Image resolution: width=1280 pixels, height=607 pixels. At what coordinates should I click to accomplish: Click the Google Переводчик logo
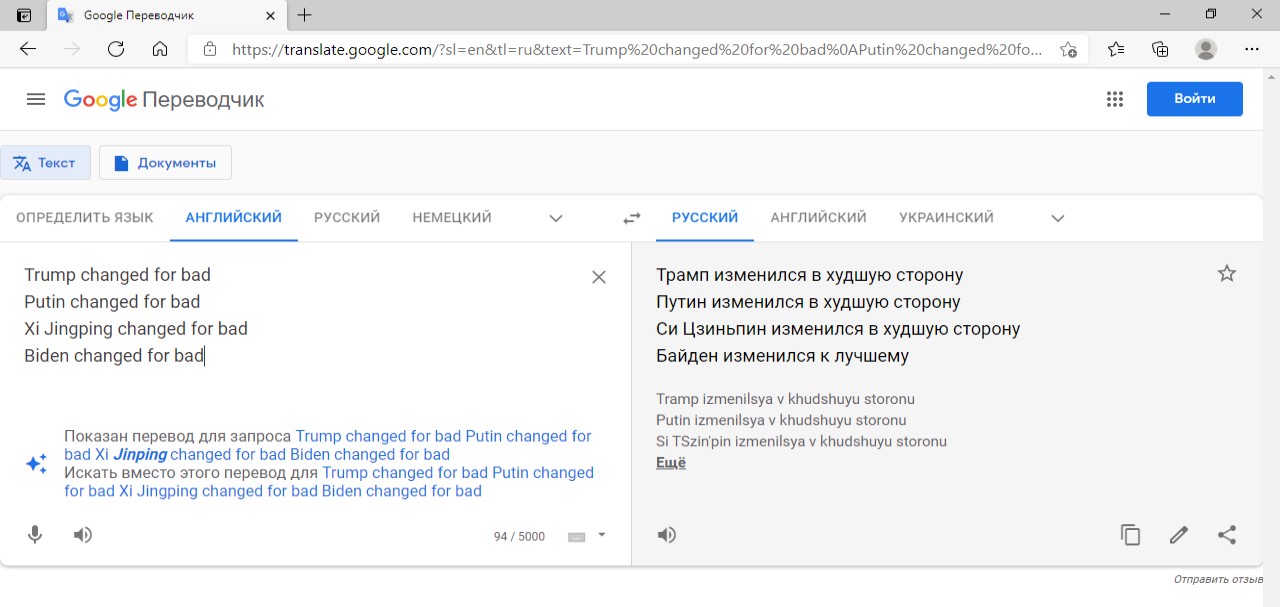tap(164, 99)
